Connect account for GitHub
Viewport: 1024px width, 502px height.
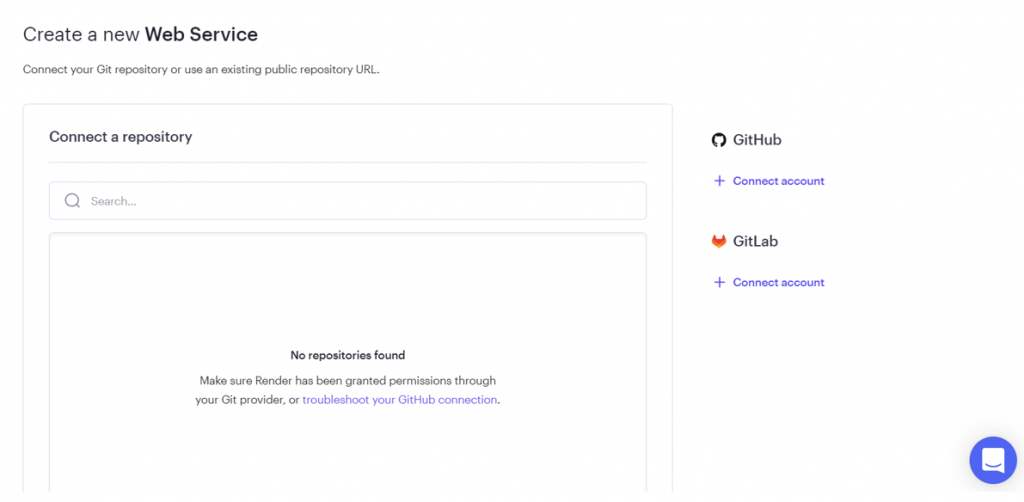[x=778, y=181]
